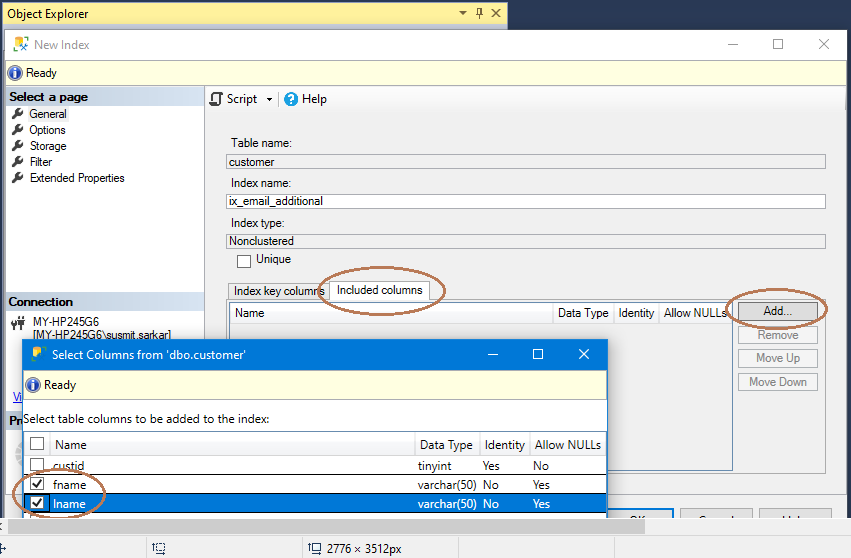Pin the Object Explorer panel
851x558 pixels.
coord(479,14)
